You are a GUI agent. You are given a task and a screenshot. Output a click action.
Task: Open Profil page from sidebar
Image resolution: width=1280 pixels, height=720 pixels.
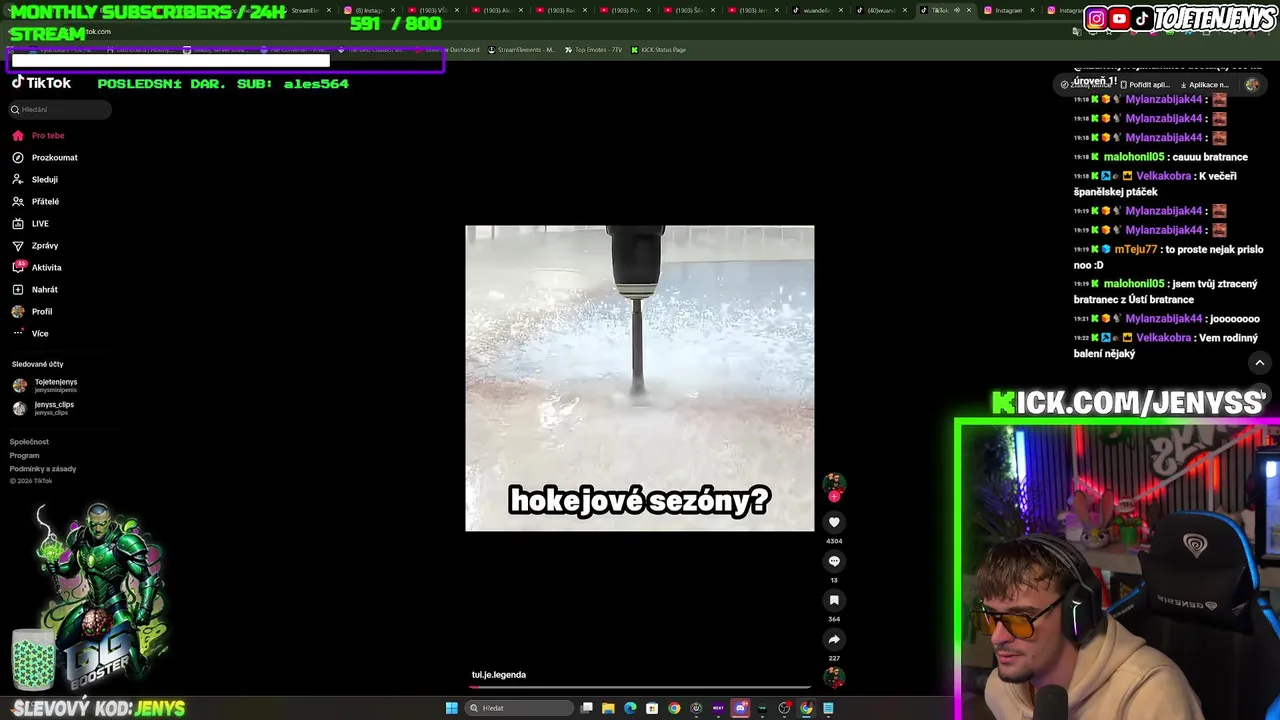pos(33,311)
